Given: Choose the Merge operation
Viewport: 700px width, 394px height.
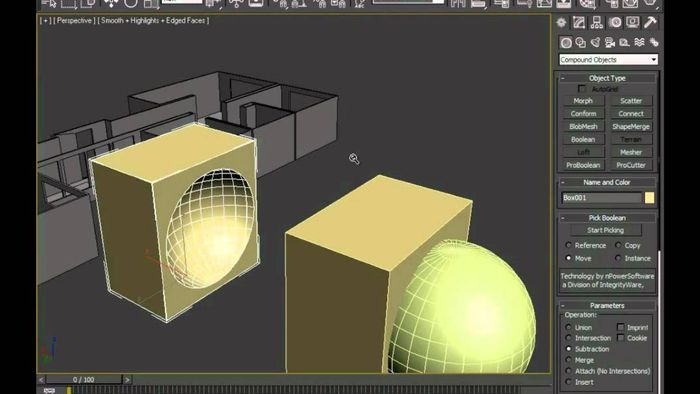Looking at the screenshot, I should click(568, 360).
